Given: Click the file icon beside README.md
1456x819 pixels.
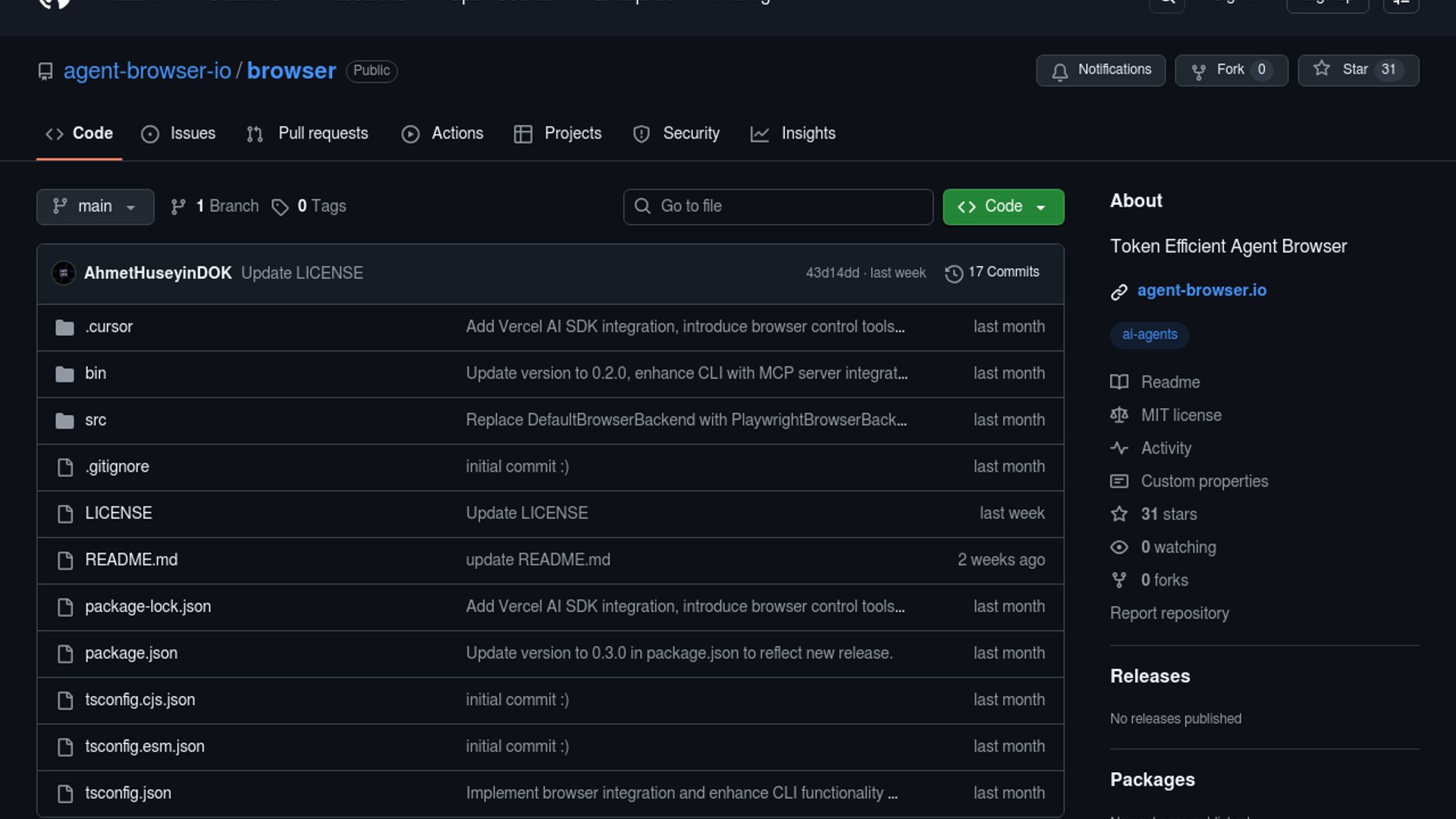Looking at the screenshot, I should (65, 560).
